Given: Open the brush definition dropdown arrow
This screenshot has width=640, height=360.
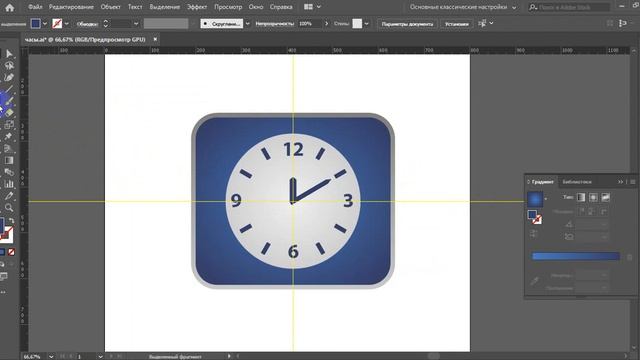Looking at the screenshot, I should click(247, 24).
